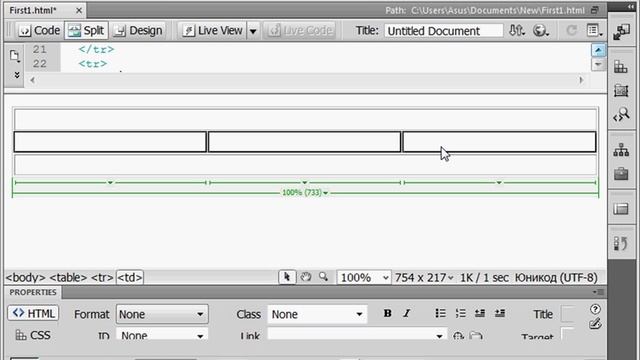Viewport: 640px width, 360px height.
Task: Toggle Italic formatting
Action: point(407,313)
